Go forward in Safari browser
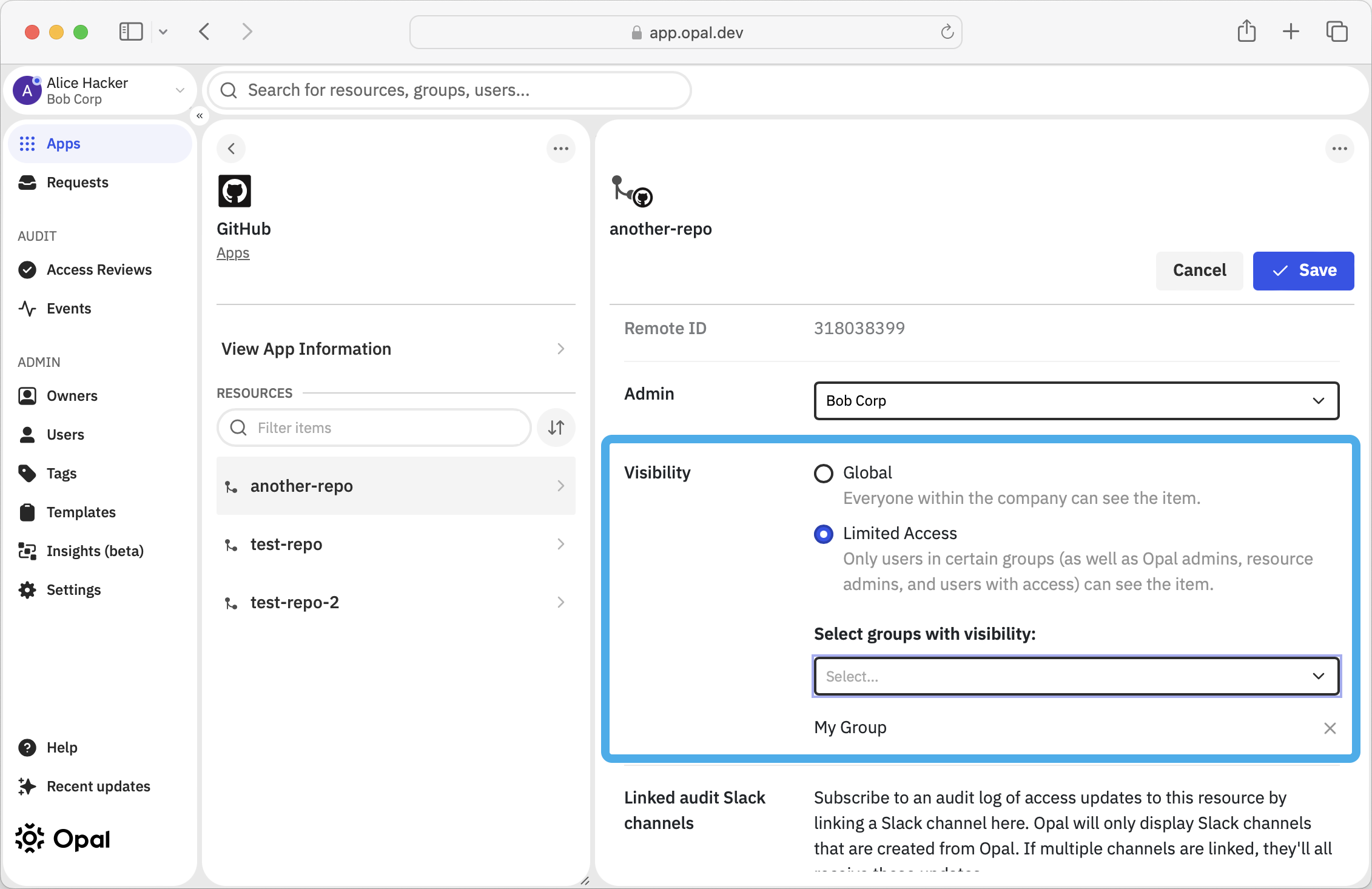 pyautogui.click(x=247, y=32)
